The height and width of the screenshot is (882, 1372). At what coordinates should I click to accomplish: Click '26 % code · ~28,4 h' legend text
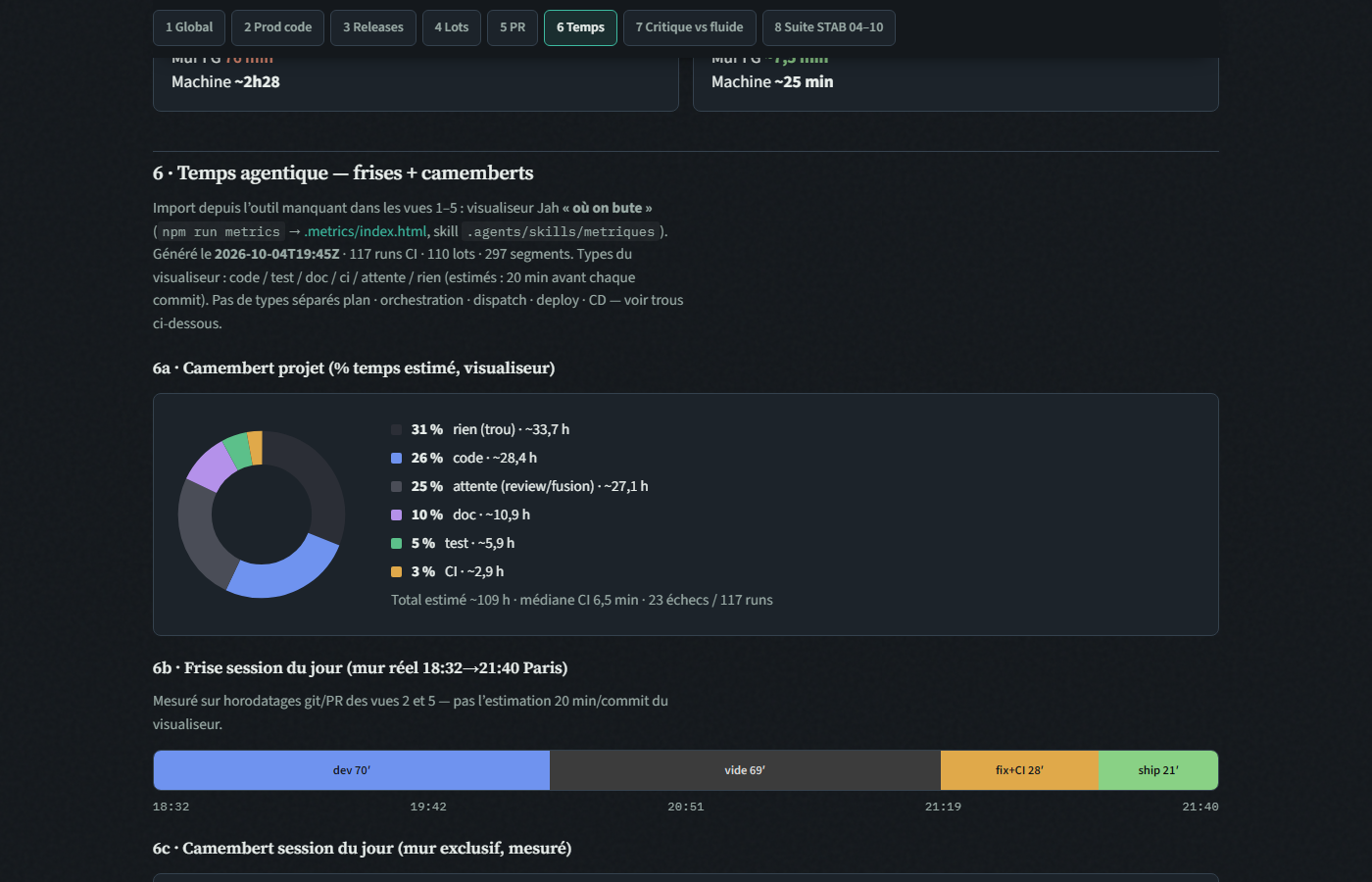(x=474, y=458)
